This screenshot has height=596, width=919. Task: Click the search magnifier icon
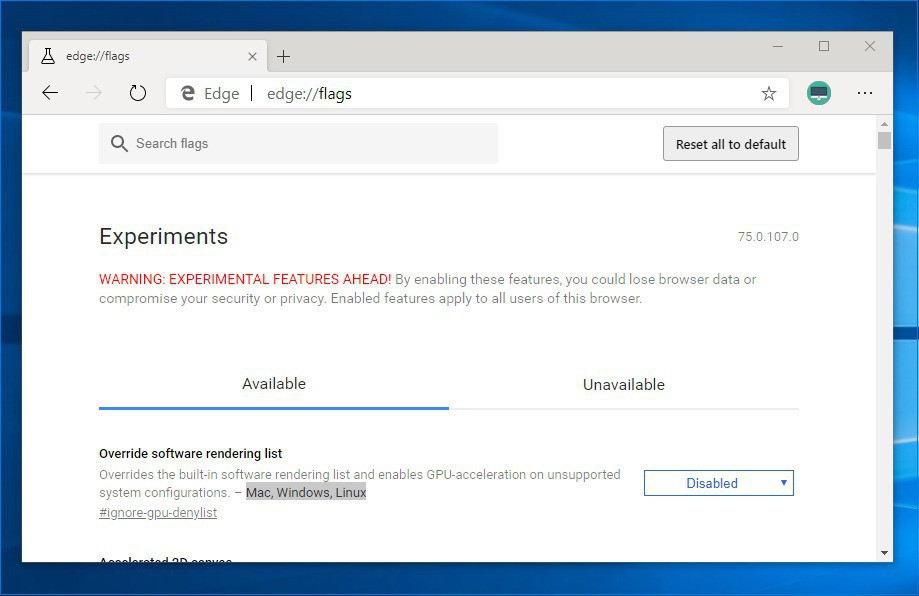(x=119, y=144)
